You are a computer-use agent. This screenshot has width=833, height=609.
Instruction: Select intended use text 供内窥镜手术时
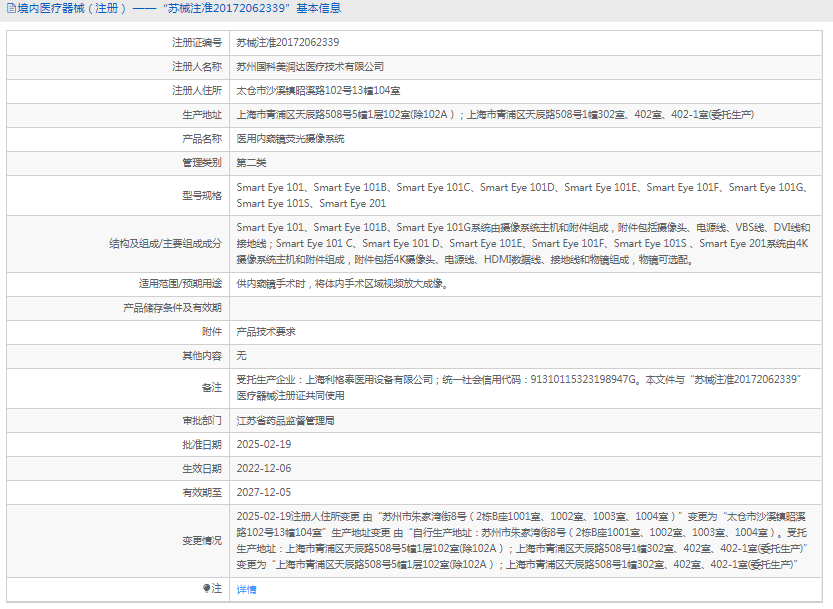pyautogui.click(x=343, y=284)
